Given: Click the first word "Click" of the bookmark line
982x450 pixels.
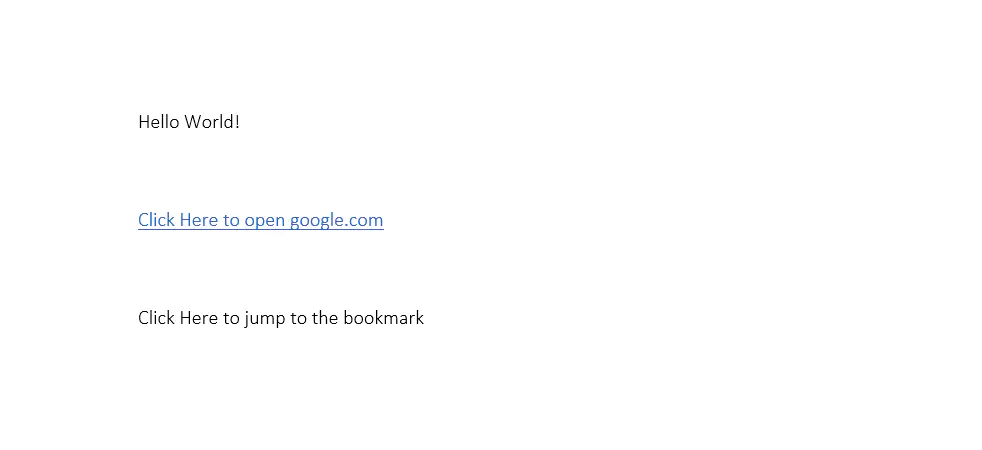Looking at the screenshot, I should coord(157,318).
